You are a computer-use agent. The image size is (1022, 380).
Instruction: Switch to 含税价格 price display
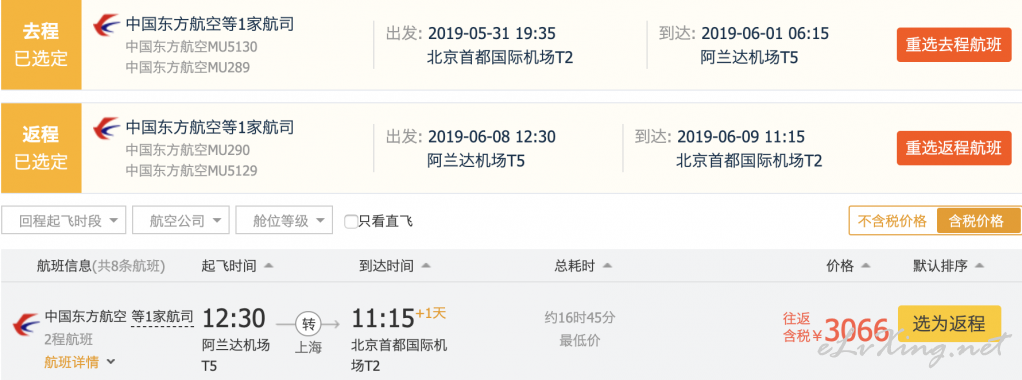click(x=976, y=221)
